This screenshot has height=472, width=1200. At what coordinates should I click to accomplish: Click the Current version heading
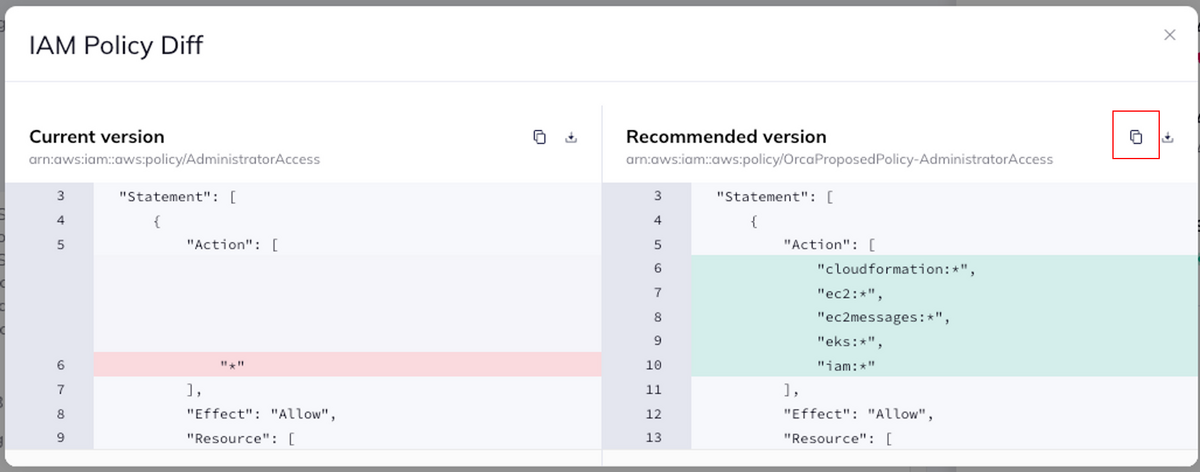[x=97, y=137]
